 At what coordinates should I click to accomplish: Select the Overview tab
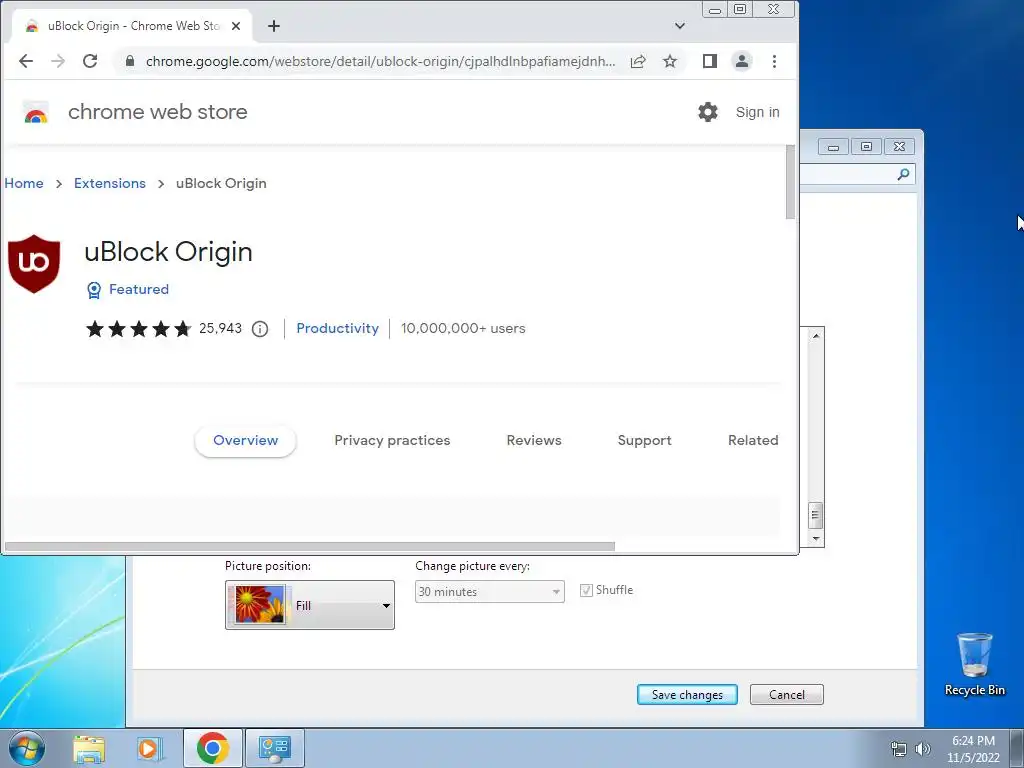tap(246, 441)
